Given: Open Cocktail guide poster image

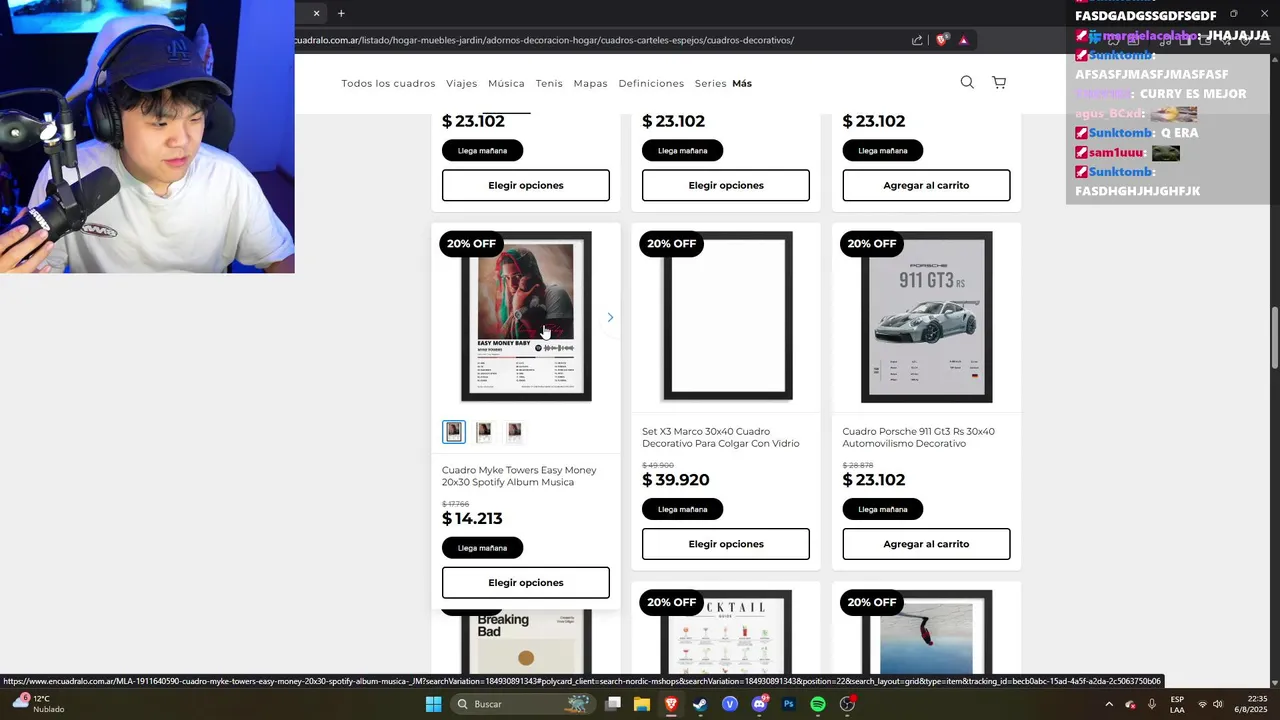Looking at the screenshot, I should point(727,632).
